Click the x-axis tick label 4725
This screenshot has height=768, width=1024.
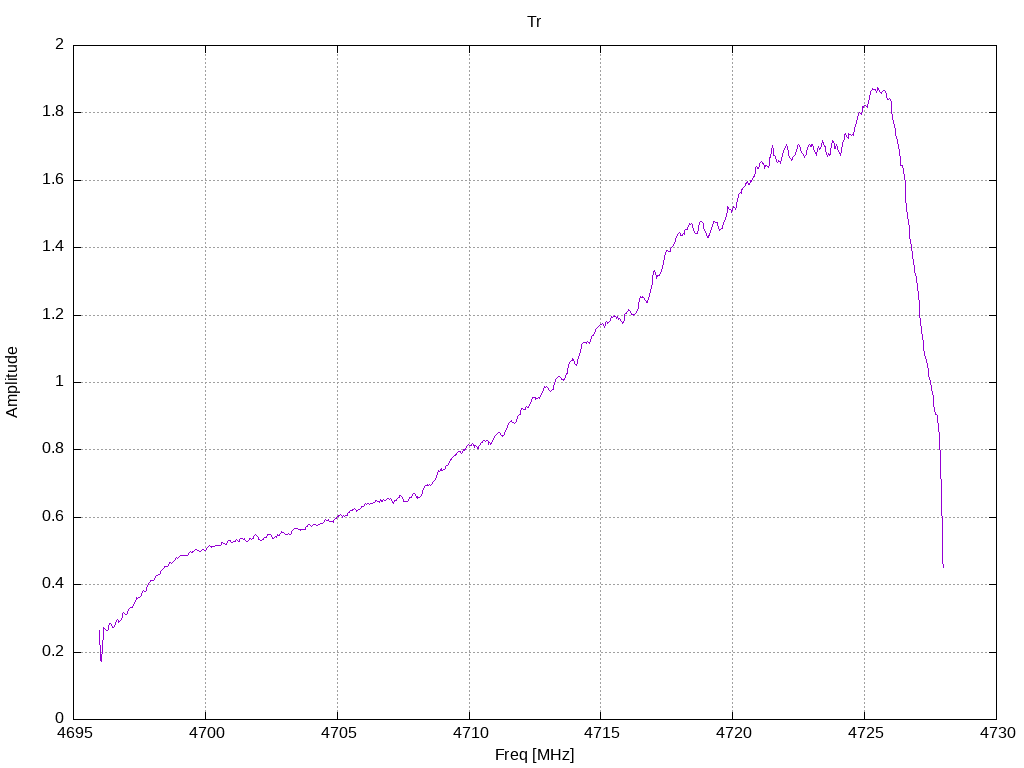(866, 733)
